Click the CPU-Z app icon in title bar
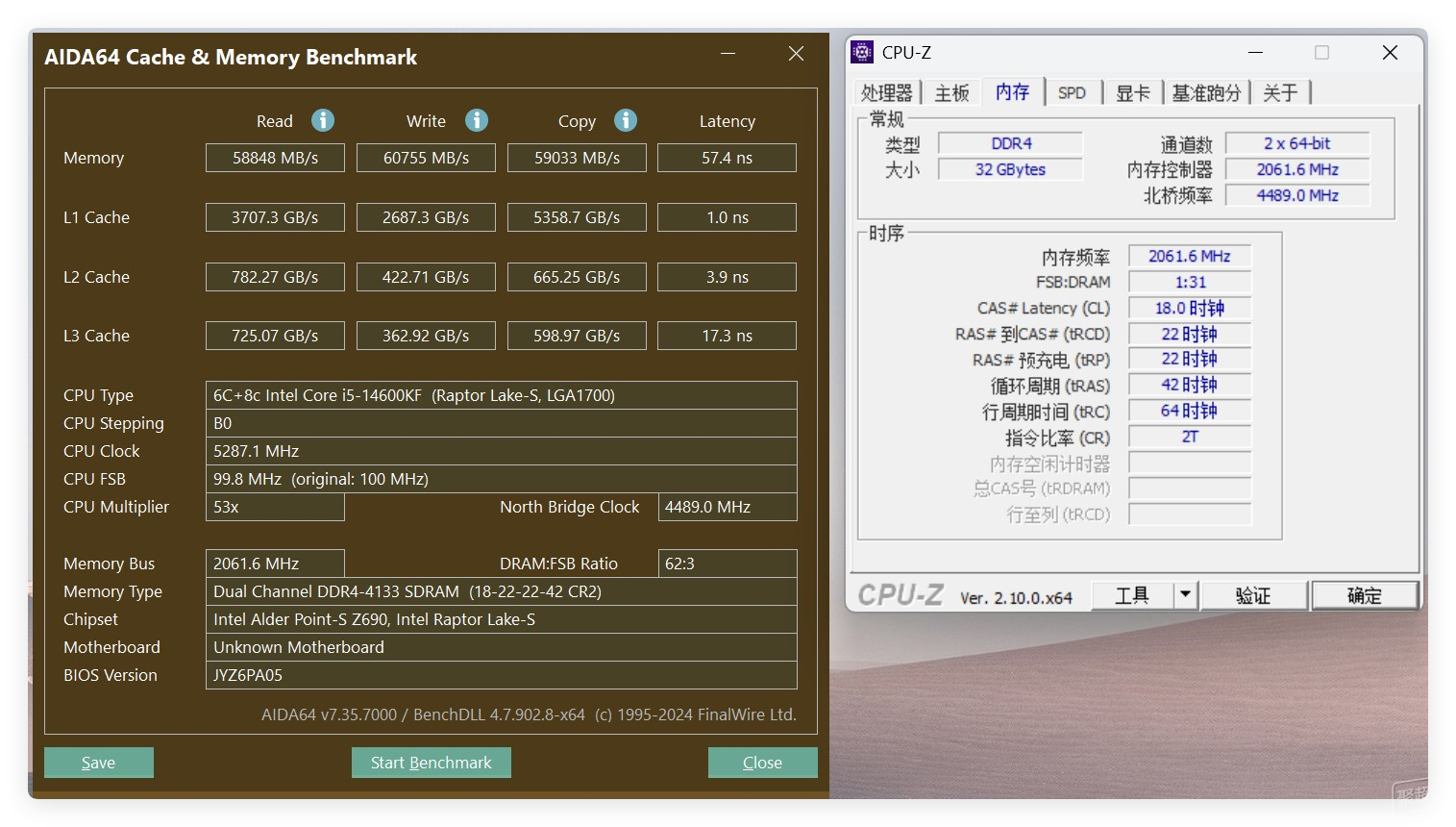Screen dimensions: 1456x827 pyautogui.click(x=863, y=52)
